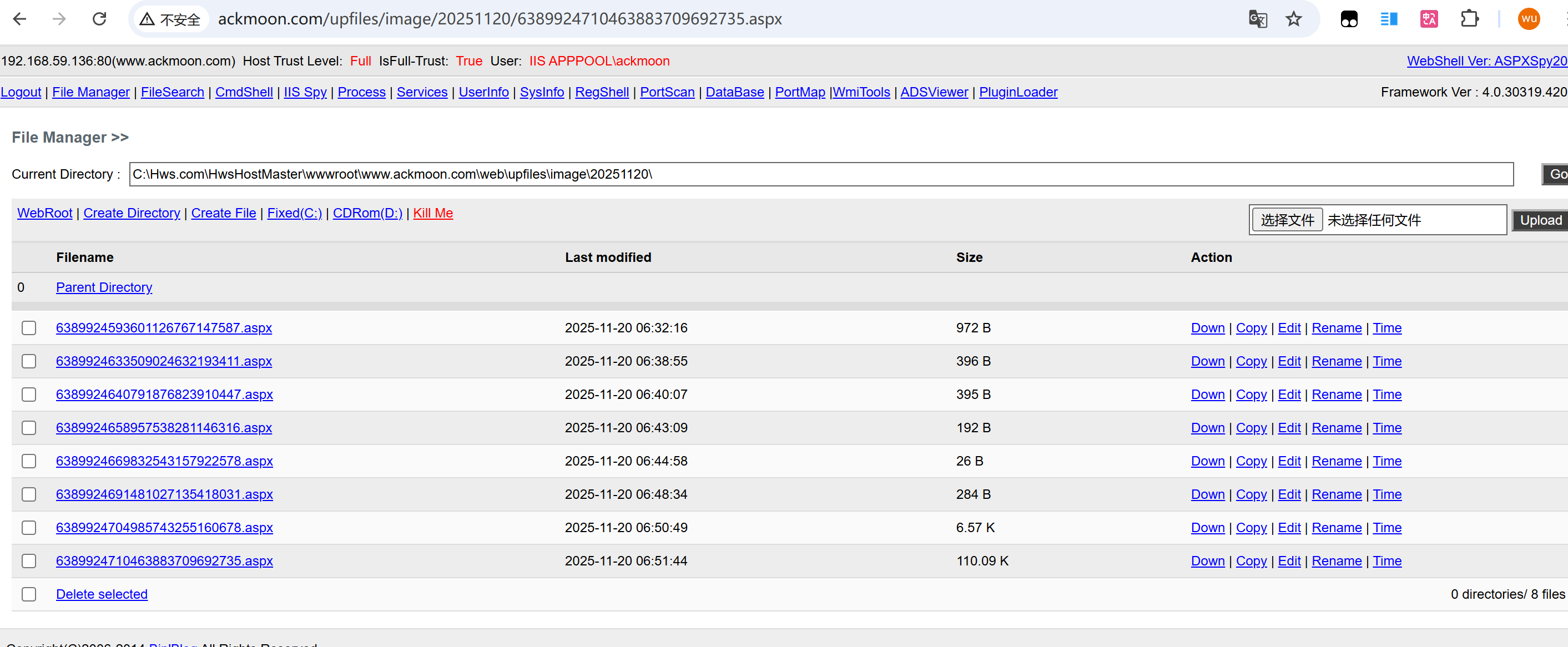Viewport: 1568px width, 647px height.
Task: Toggle the Delete selected checkbox
Action: click(x=29, y=594)
